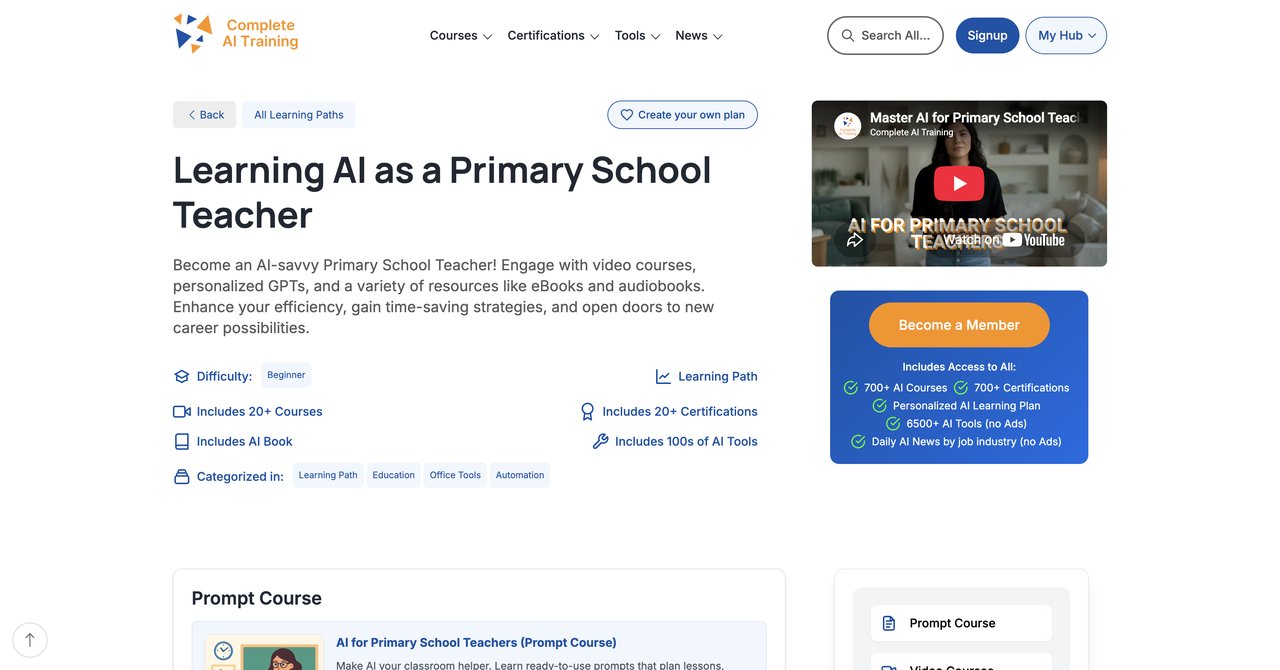Click the page title Learning AI as a Primary School Teacher
The image size is (1280, 670).
[x=442, y=192]
